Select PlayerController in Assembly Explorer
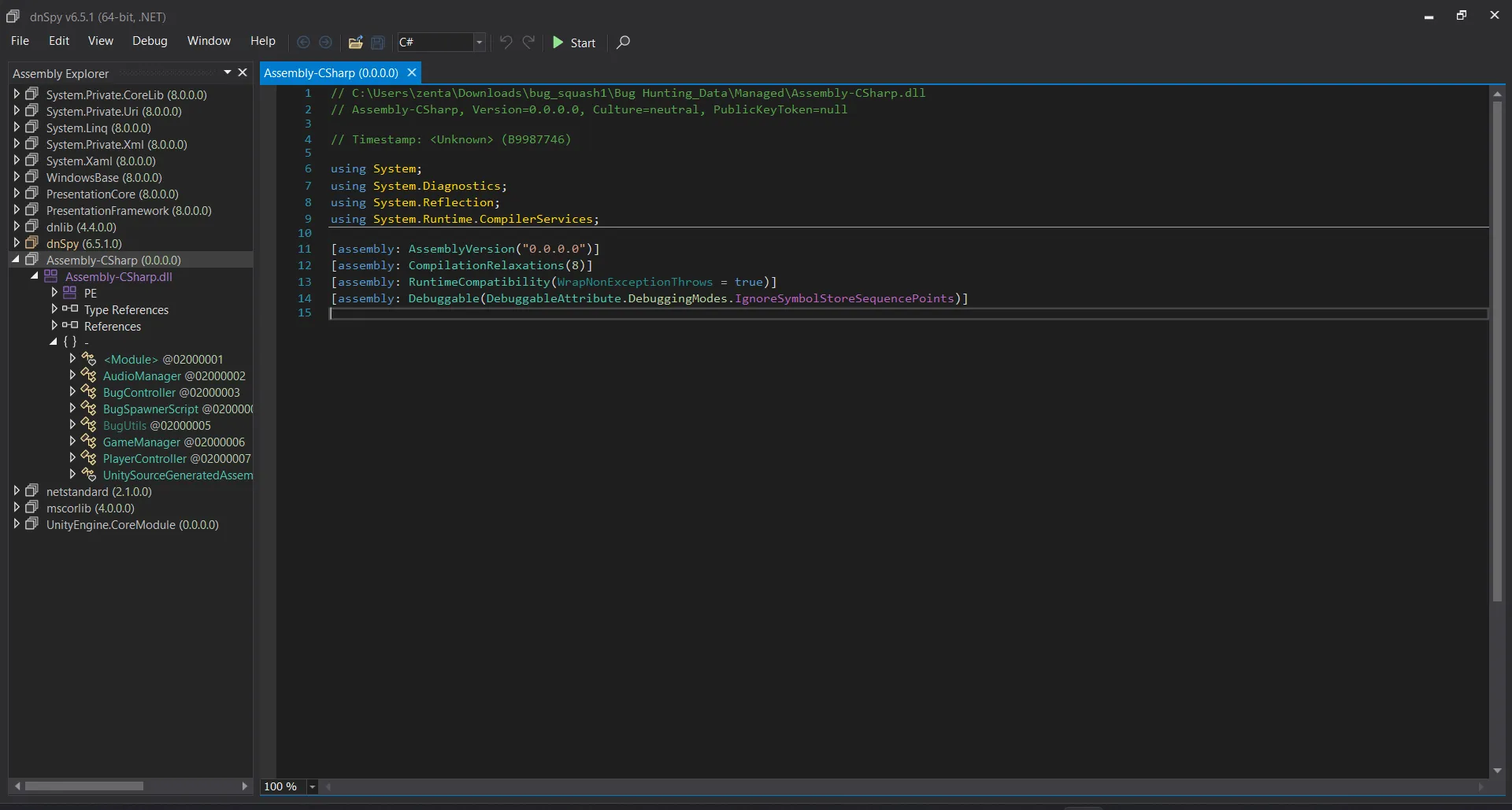The width and height of the screenshot is (1512, 810). pyautogui.click(x=145, y=459)
